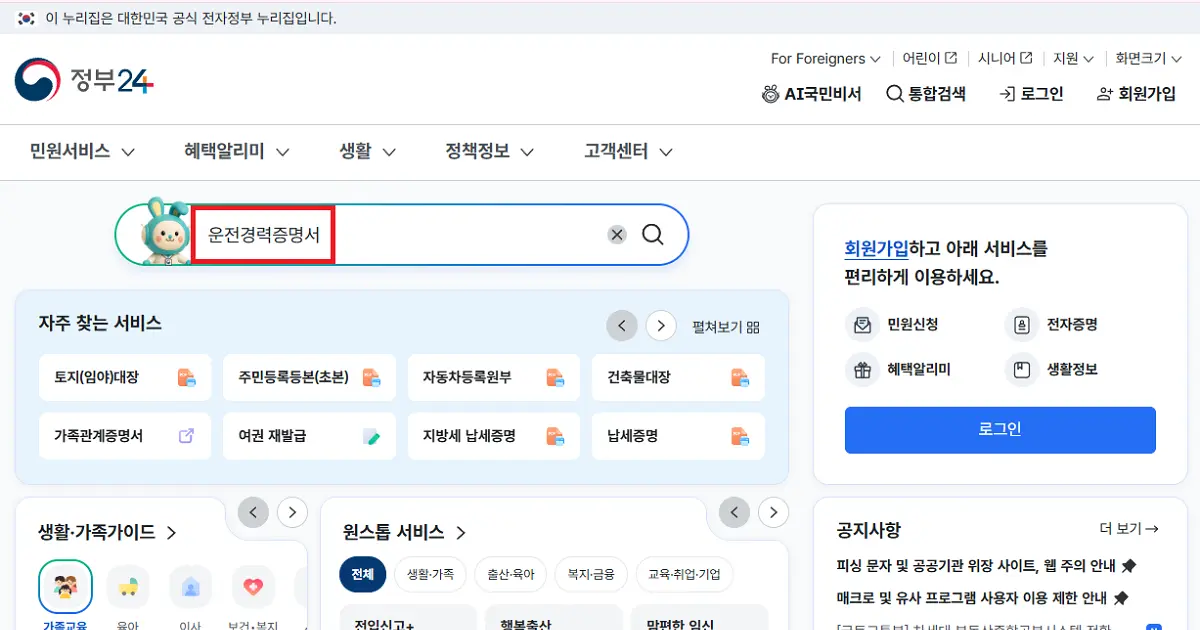Select the 보건·복지 guide icon
The width and height of the screenshot is (1200, 630).
(253, 587)
